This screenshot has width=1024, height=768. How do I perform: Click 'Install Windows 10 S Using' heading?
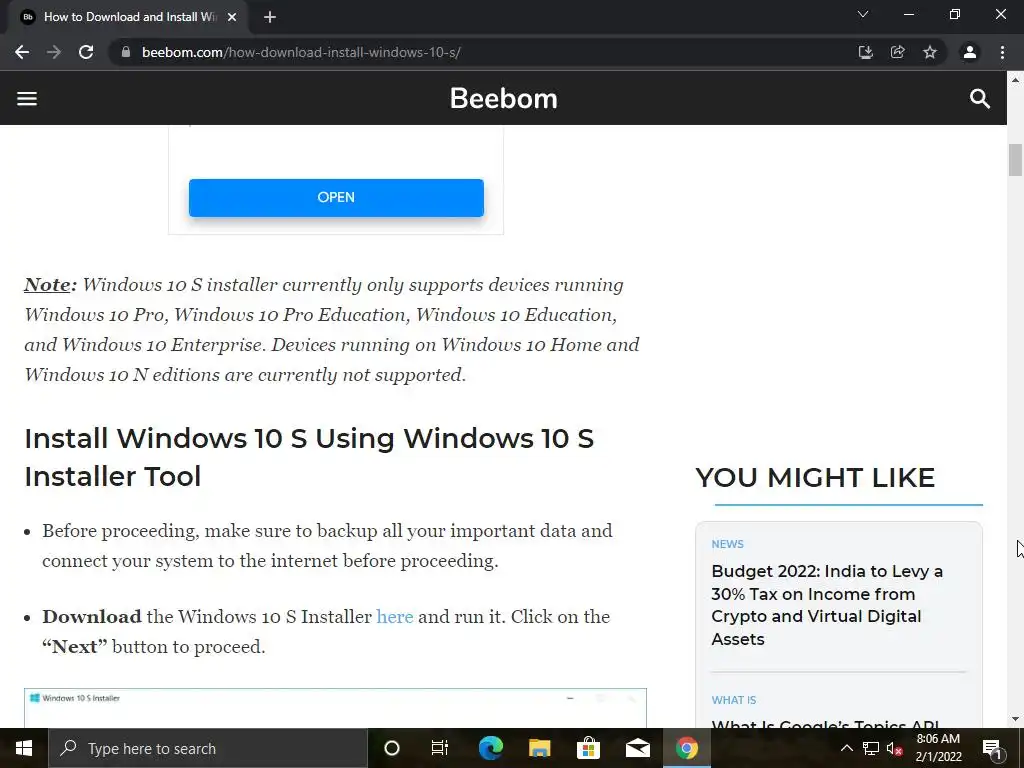tap(309, 457)
